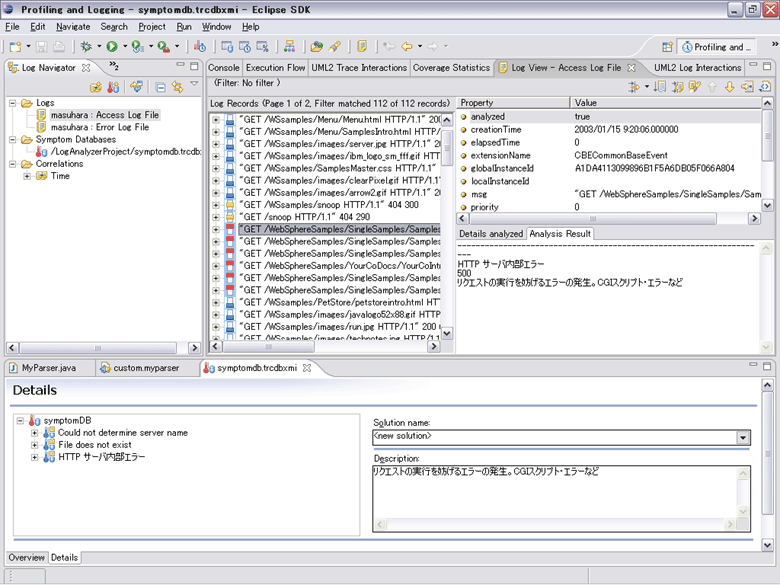This screenshot has width=780, height=585.
Task: Click Import Log icon in Log Navigator
Action: 96,87
